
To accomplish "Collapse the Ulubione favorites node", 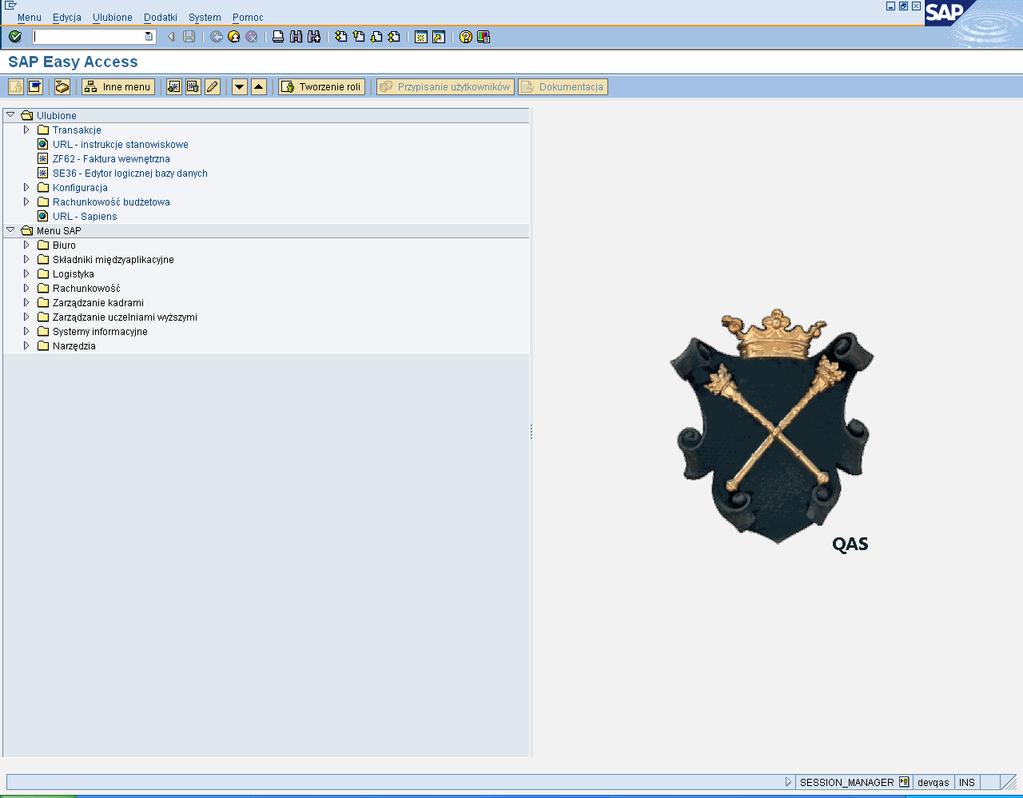I will click(10, 115).
